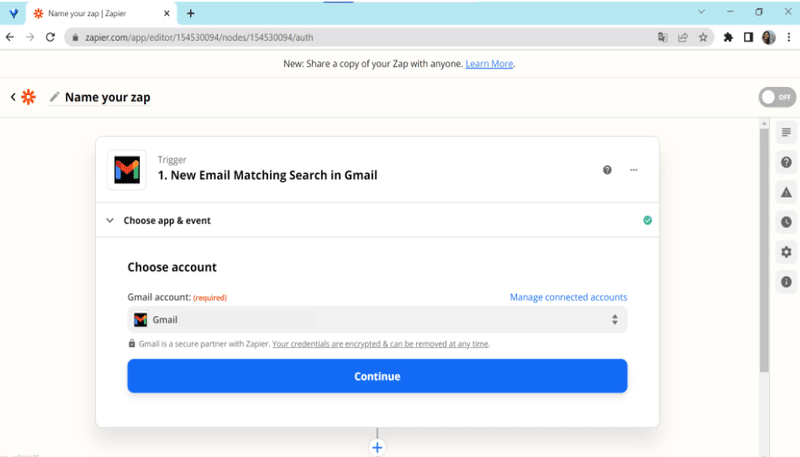Click the page vertical scrollbar

764,250
